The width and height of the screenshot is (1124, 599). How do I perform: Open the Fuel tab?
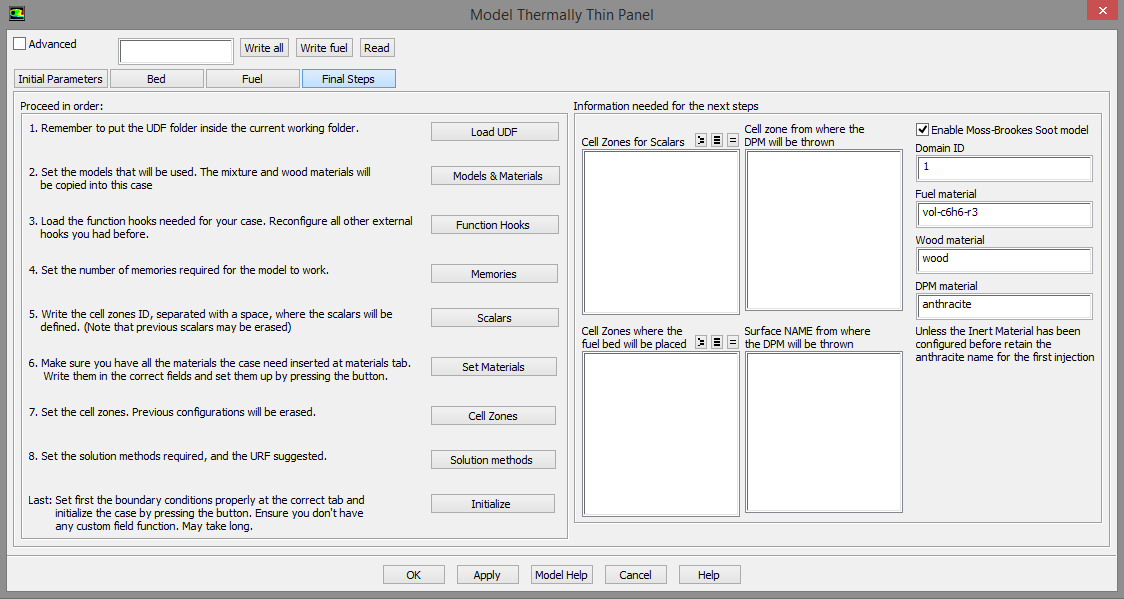[x=252, y=79]
